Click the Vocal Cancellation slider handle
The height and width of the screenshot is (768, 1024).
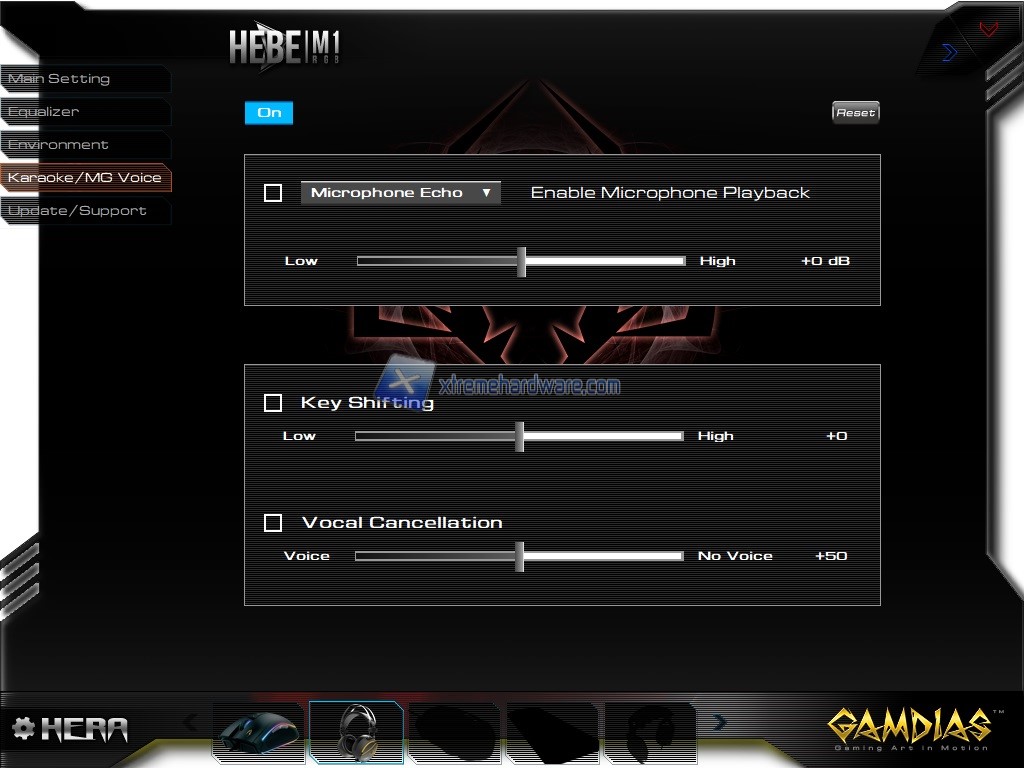(x=519, y=557)
